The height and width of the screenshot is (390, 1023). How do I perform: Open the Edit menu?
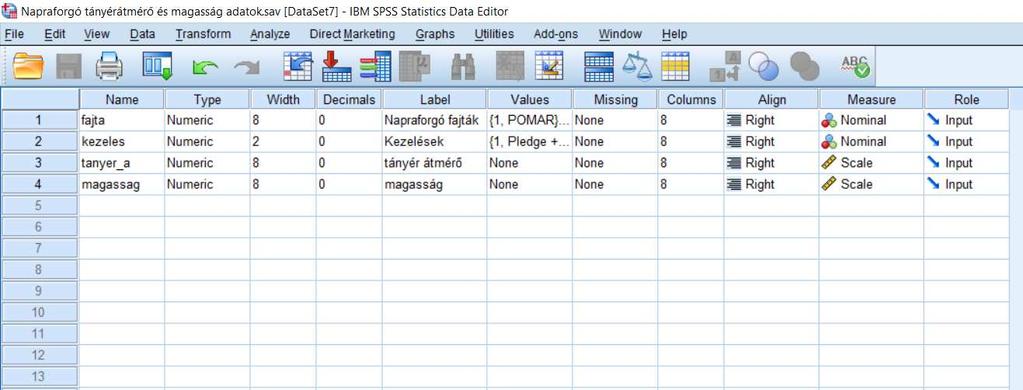coord(54,34)
